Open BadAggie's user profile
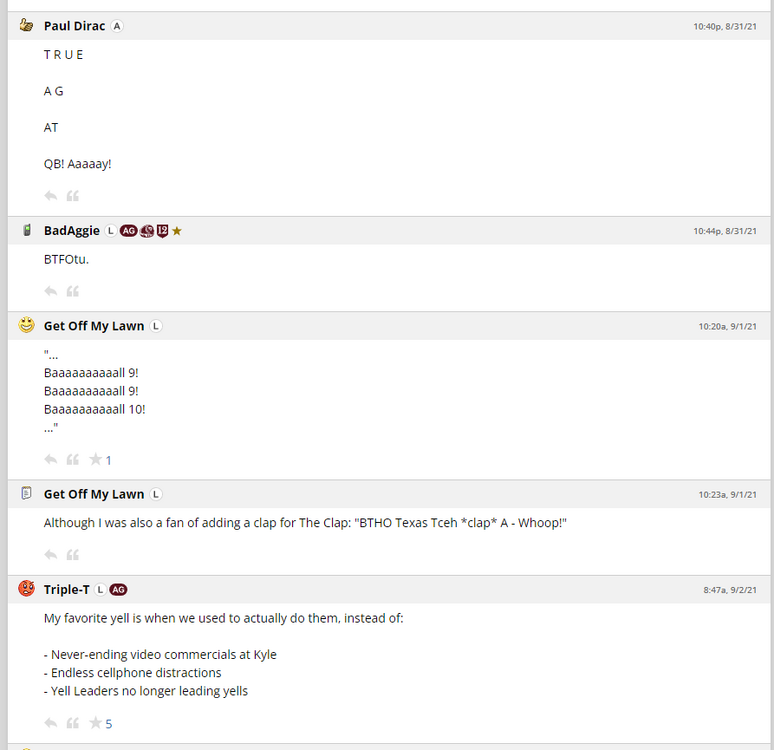Screen dimensions: 774x750 (x=72, y=231)
